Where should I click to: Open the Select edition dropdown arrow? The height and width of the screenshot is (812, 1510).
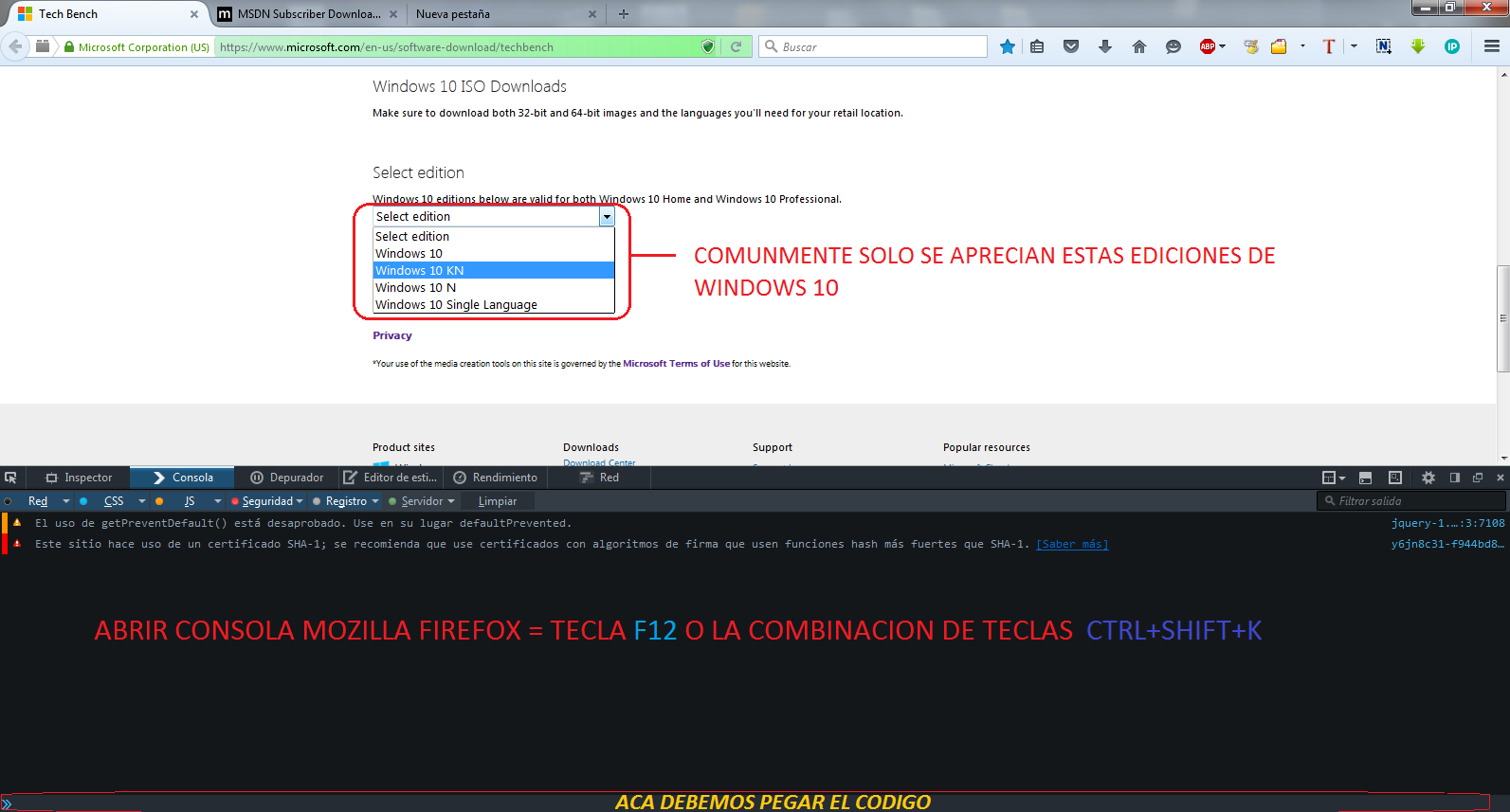click(x=607, y=217)
